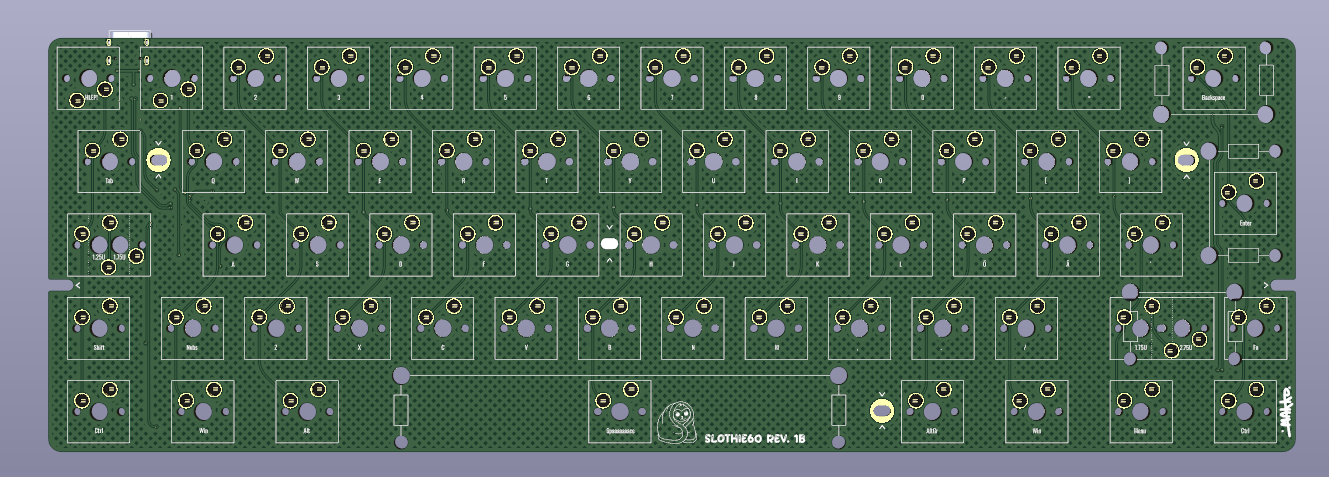The height and width of the screenshot is (477, 1329).
Task: Click the white oval mounting slot between G and H
Action: coord(610,243)
